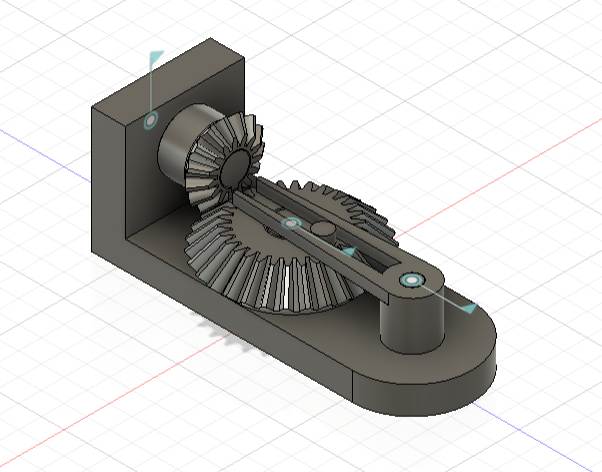This screenshot has height=472, width=602.
Task: Pick the side face of the cylindrical pivot post
Action: (411, 323)
